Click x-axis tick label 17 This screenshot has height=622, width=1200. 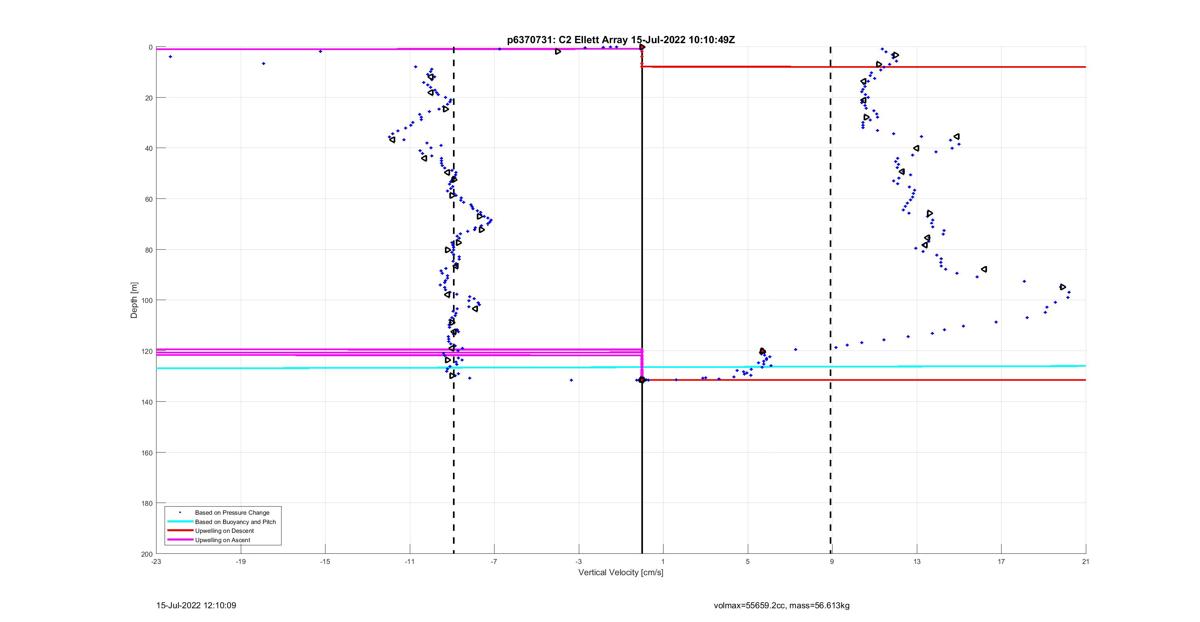tap(1001, 562)
